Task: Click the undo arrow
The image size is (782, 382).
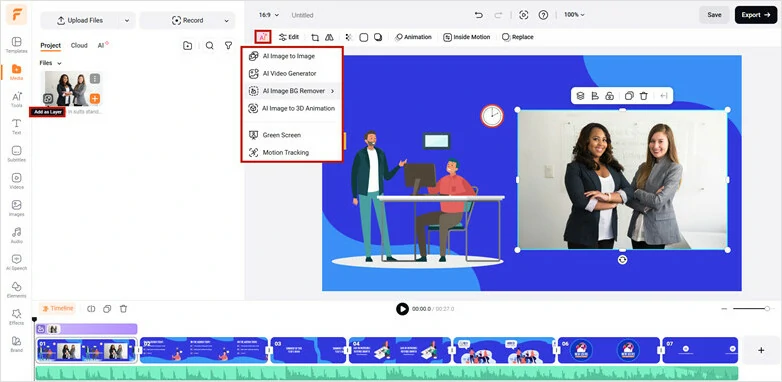Action: point(479,15)
